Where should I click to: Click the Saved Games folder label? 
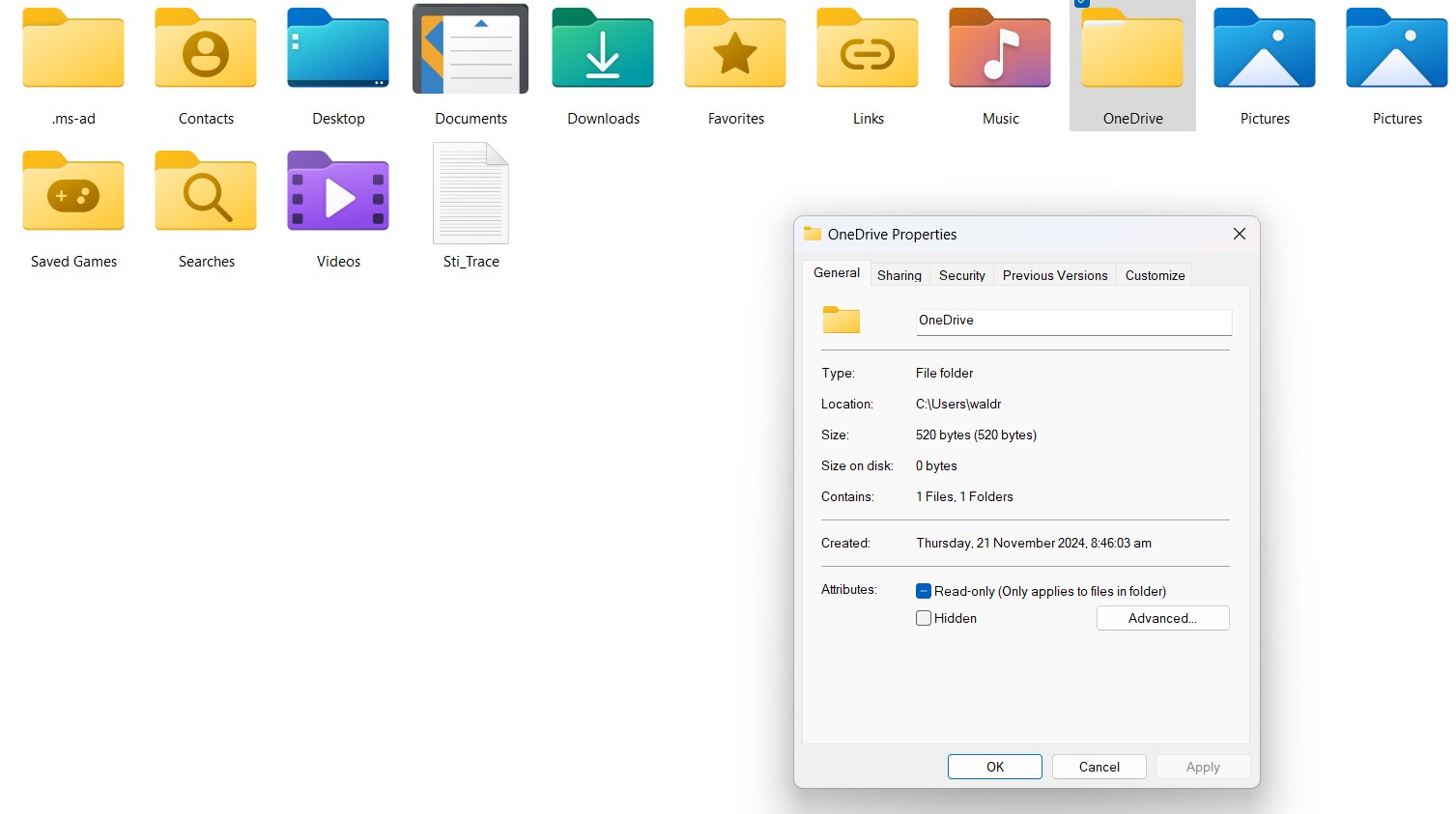tap(73, 262)
